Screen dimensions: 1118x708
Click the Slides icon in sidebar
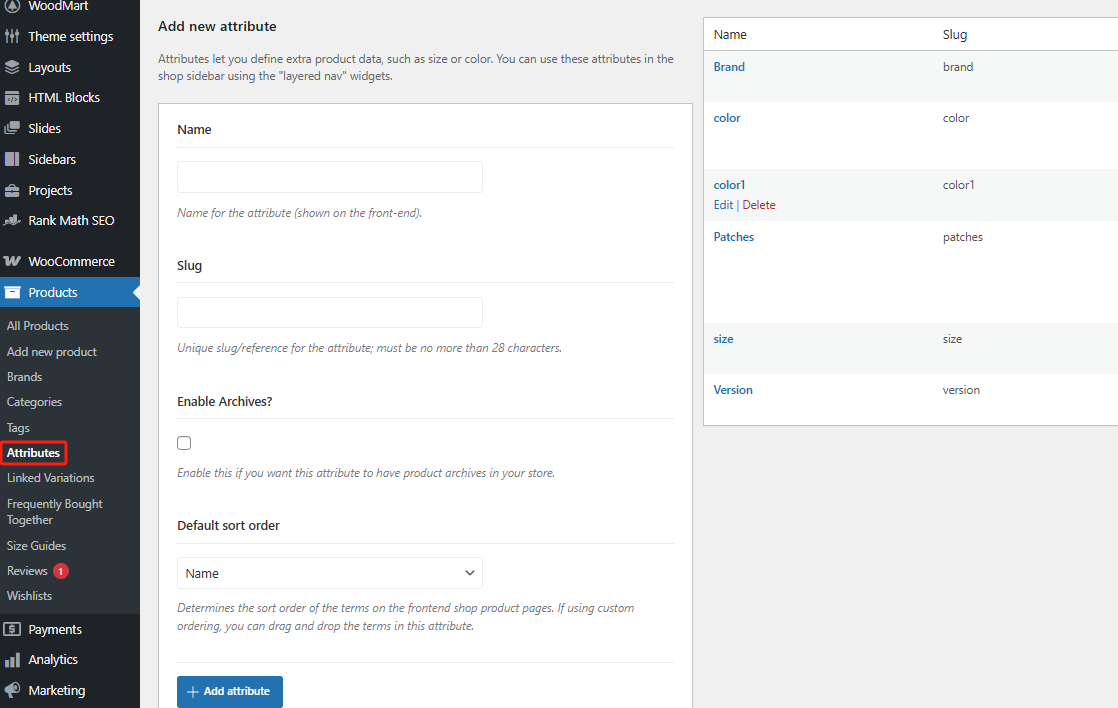click(x=12, y=129)
